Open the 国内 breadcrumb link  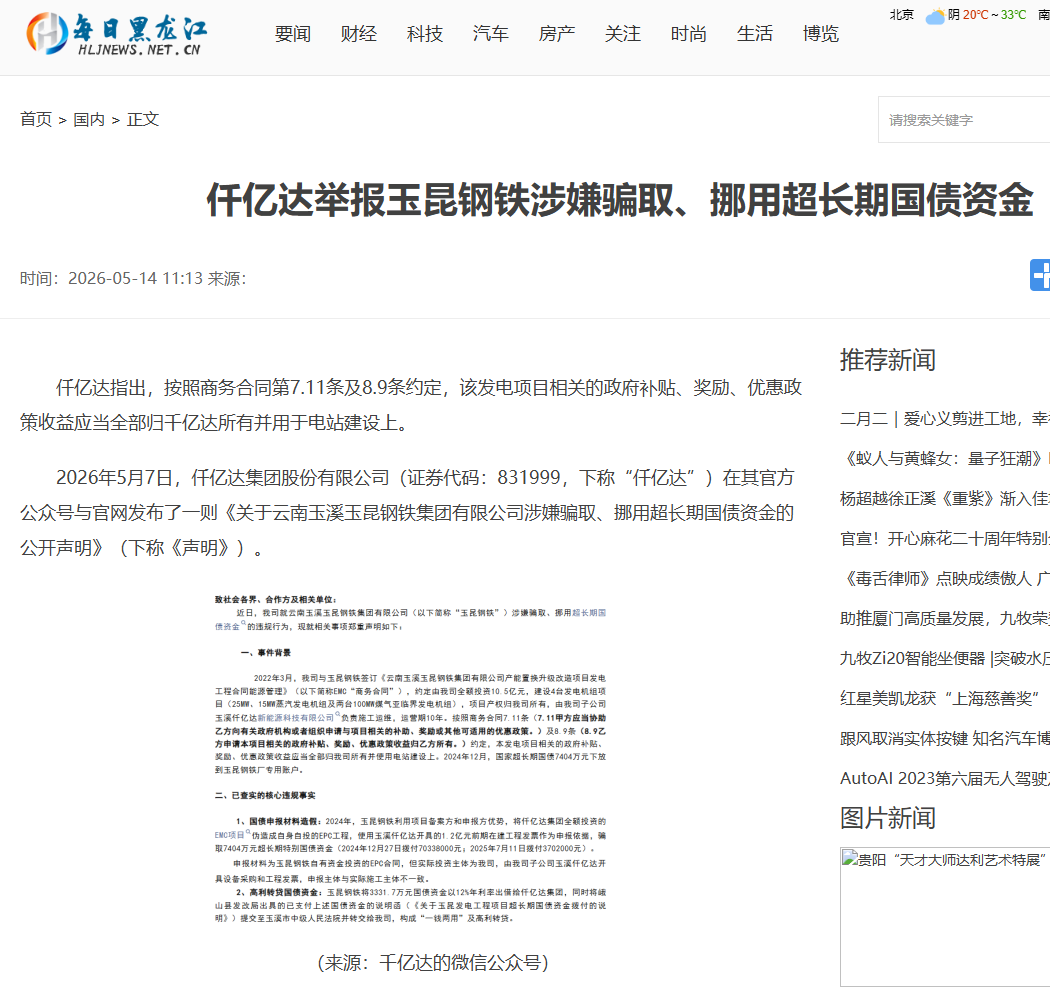[x=89, y=119]
